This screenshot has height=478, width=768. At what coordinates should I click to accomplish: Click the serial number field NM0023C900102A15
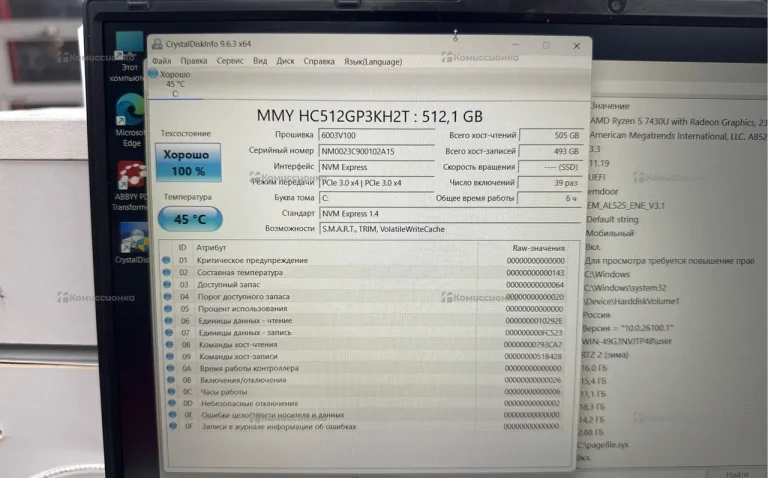click(x=376, y=151)
